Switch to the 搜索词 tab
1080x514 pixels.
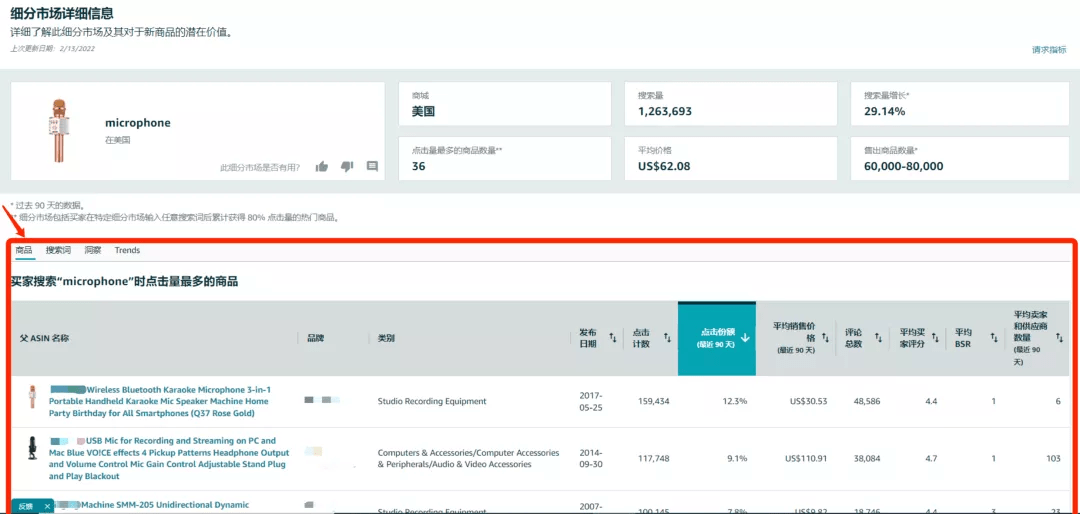58,250
